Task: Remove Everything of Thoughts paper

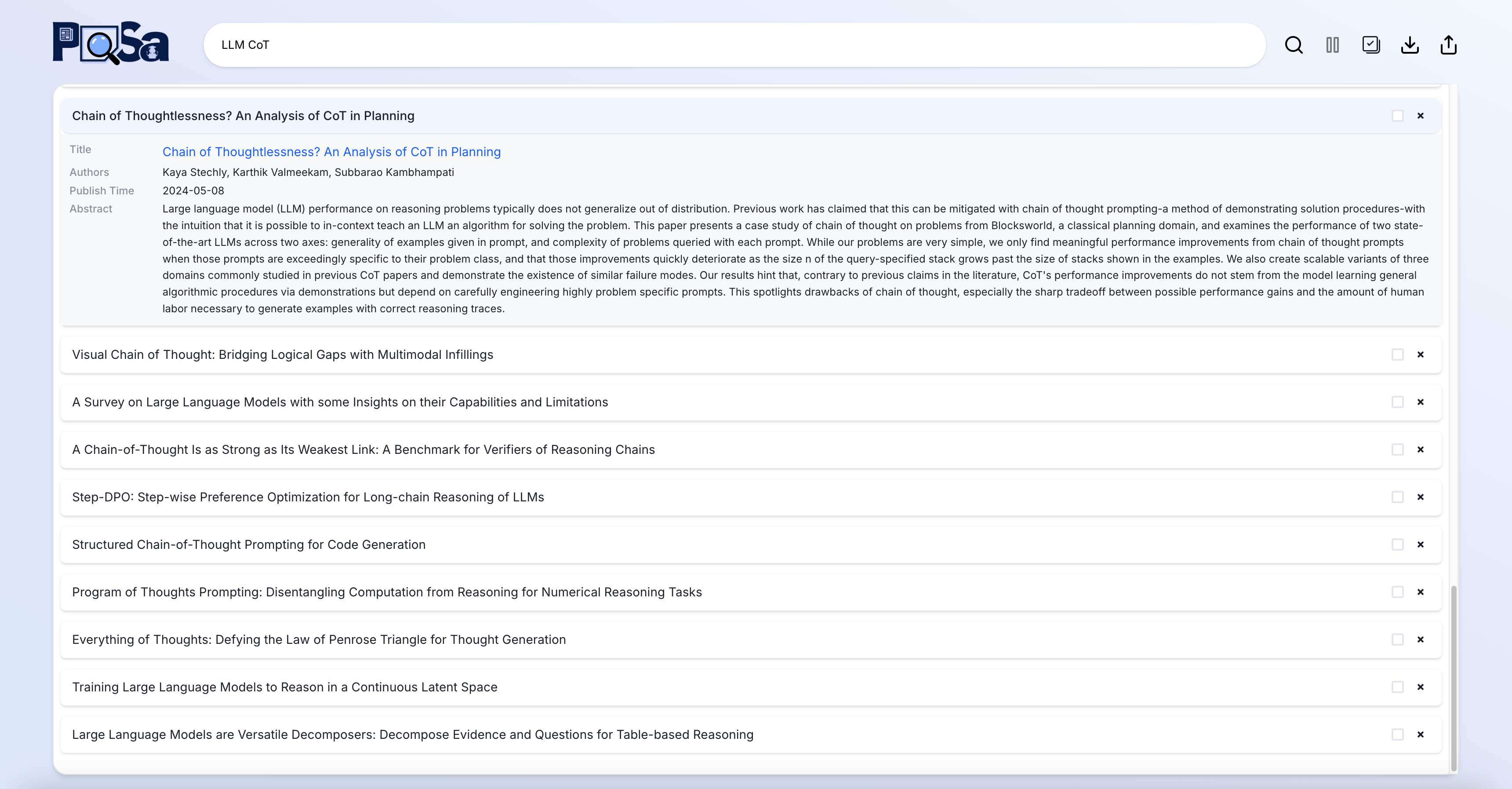Action: (1421, 639)
